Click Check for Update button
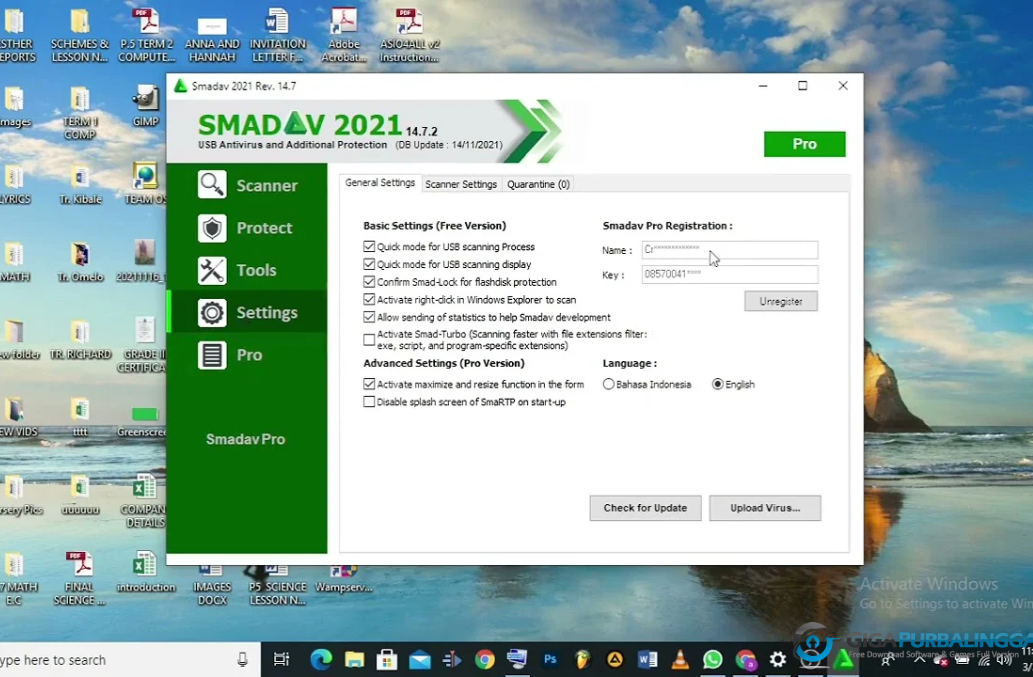This screenshot has width=1033, height=677. click(645, 508)
